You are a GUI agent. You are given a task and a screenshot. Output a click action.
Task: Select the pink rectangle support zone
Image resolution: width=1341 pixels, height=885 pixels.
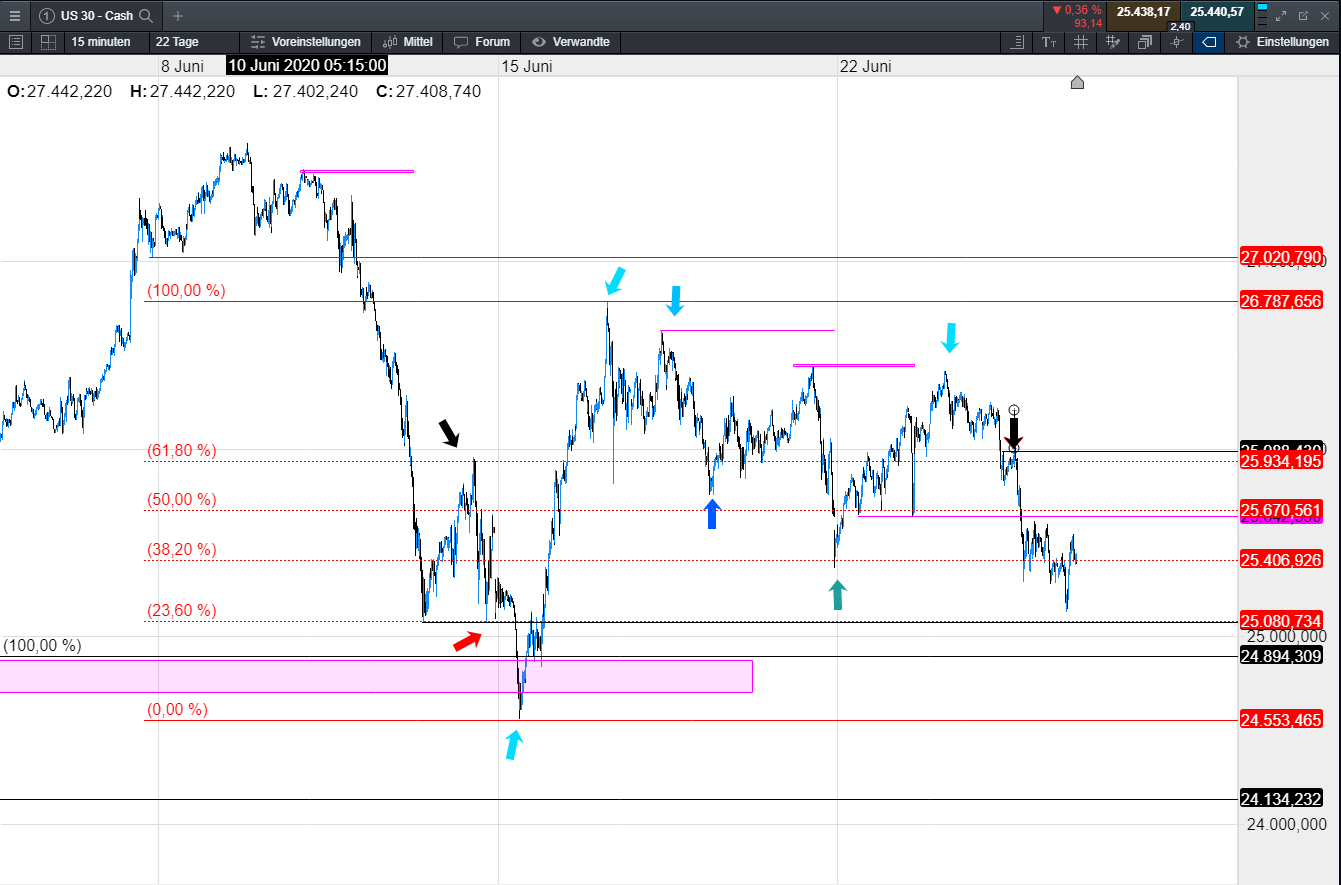376,676
